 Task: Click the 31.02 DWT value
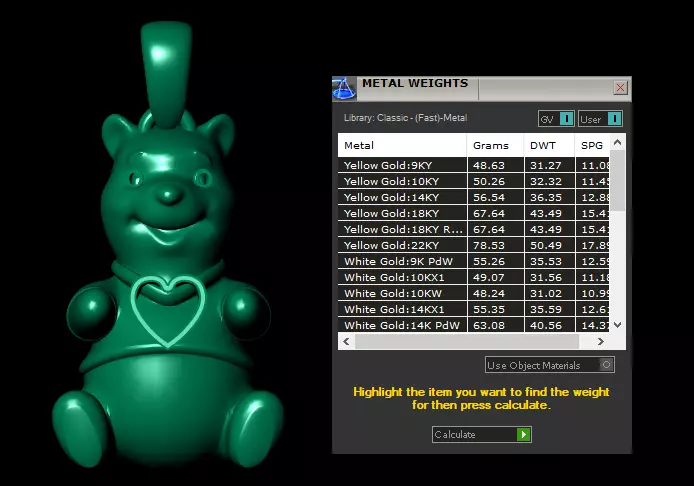click(546, 293)
